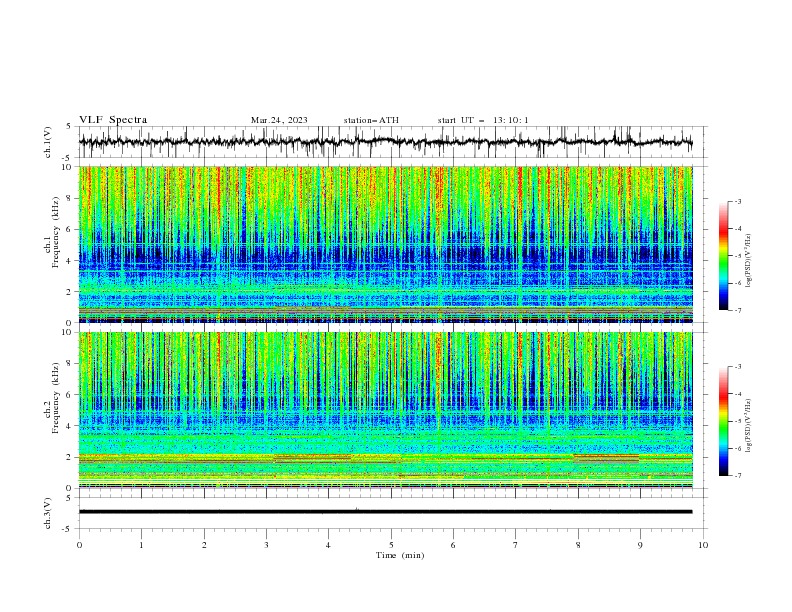The height and width of the screenshot is (612, 792).
Task: Click time tick label '10' on x-axis
Action: pos(703,545)
